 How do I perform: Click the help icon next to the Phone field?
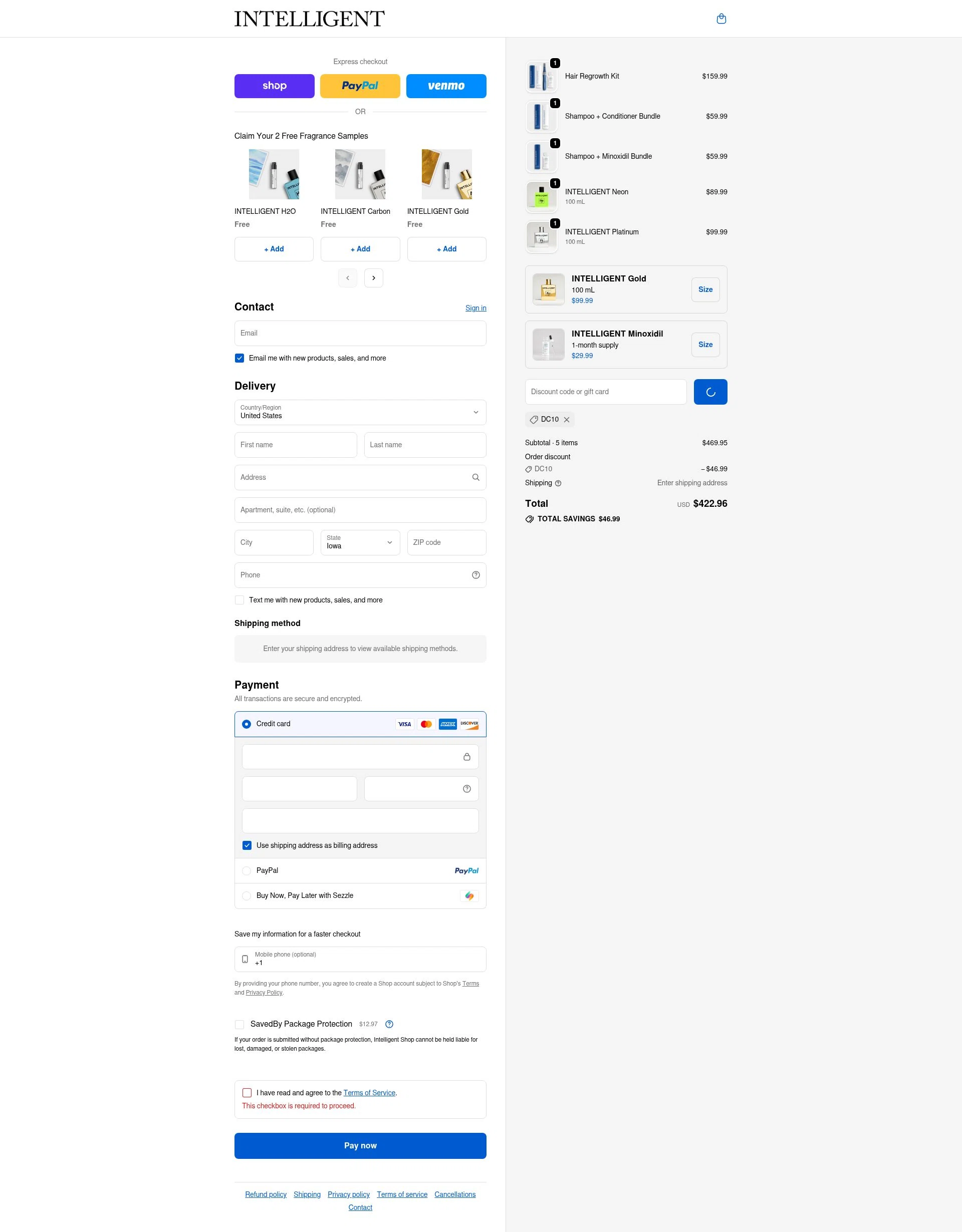(475, 575)
